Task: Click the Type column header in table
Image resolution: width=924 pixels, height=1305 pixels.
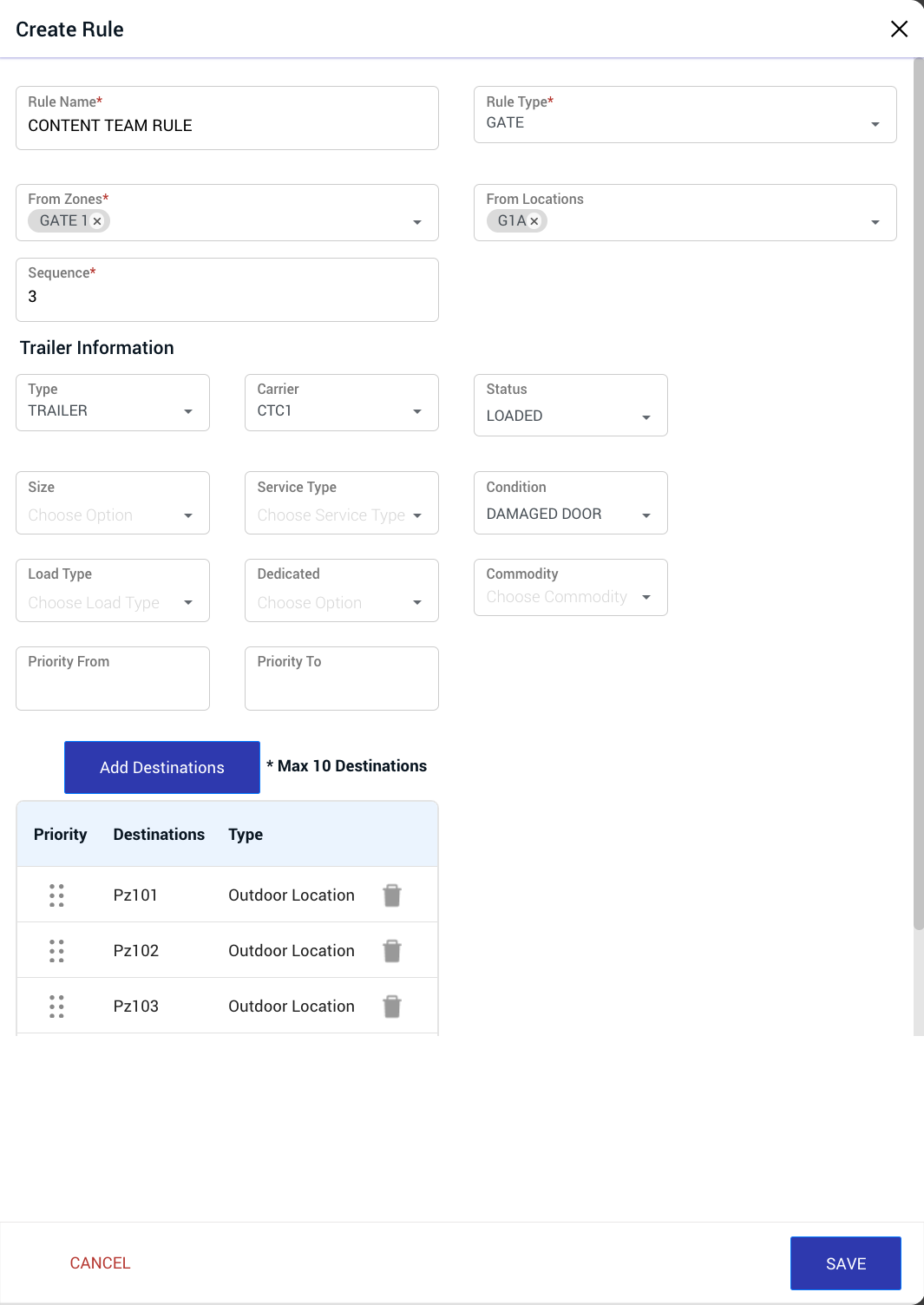Action: click(x=246, y=834)
